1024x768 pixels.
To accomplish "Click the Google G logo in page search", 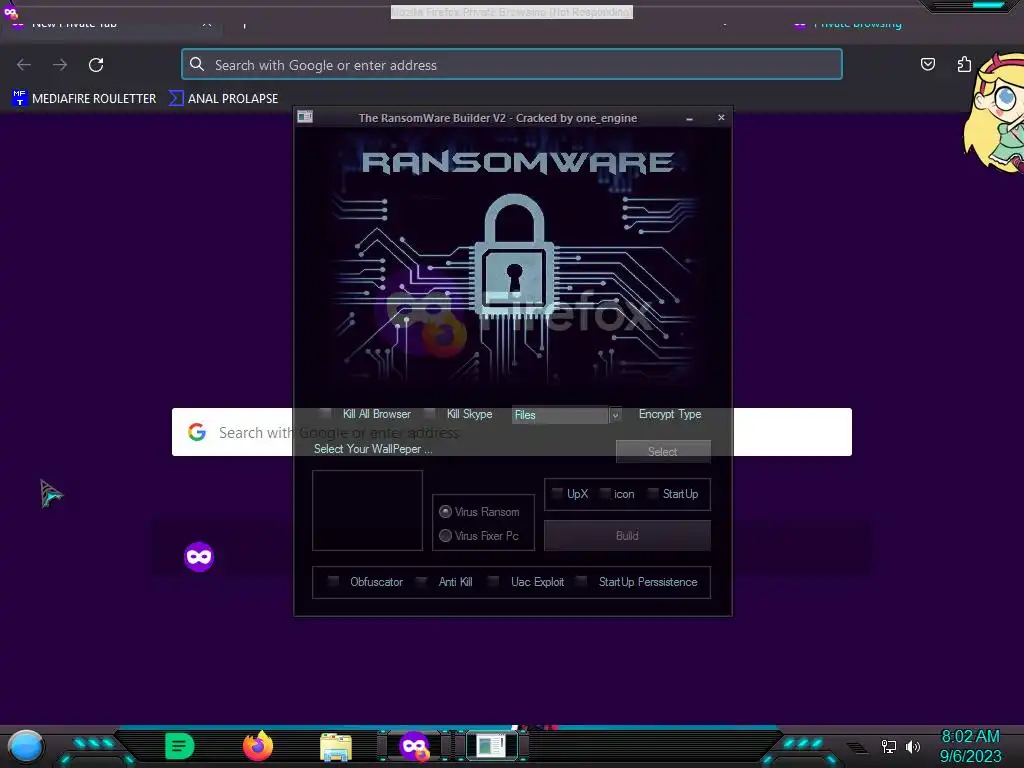I will [197, 432].
